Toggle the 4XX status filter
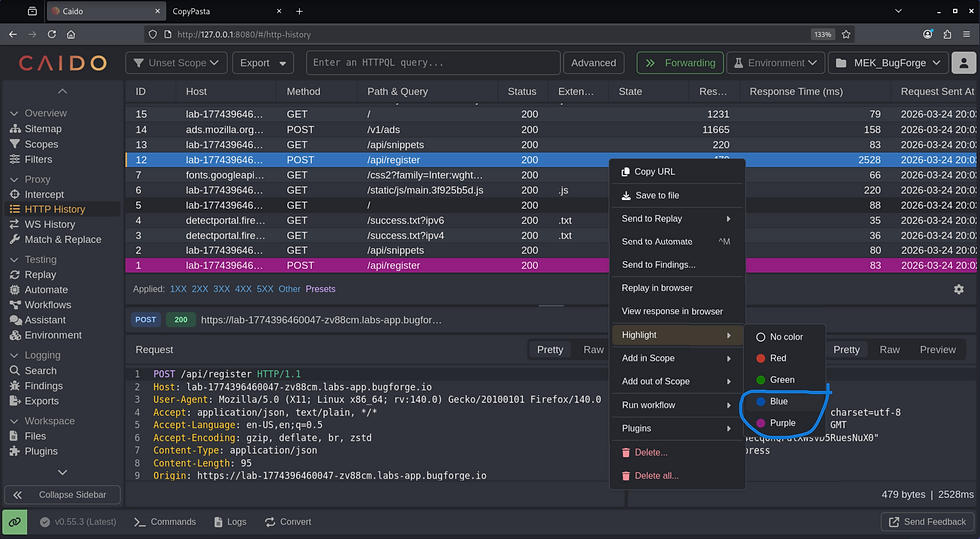 coord(243,289)
